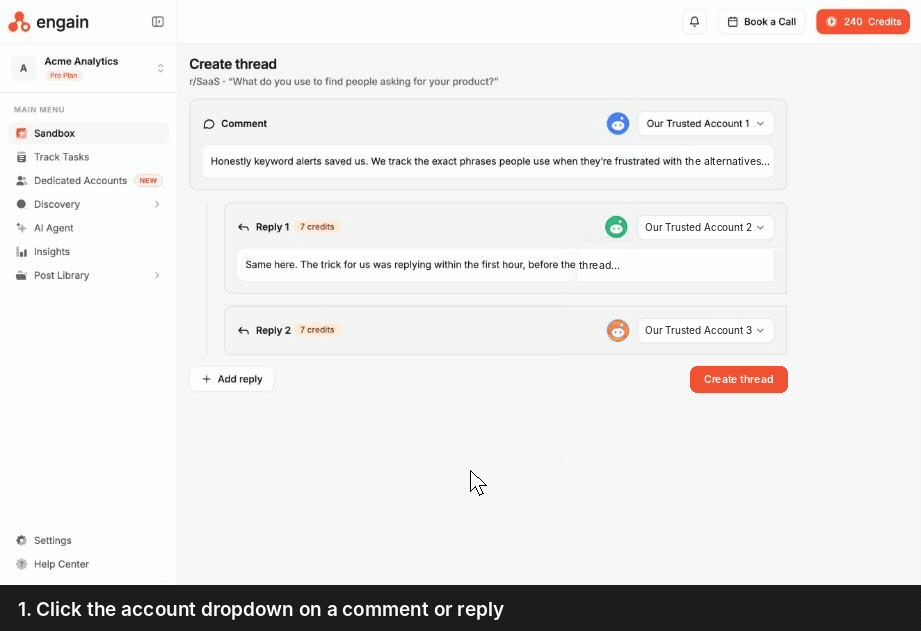Click the Comment text field
The width and height of the screenshot is (921, 631).
488,161
